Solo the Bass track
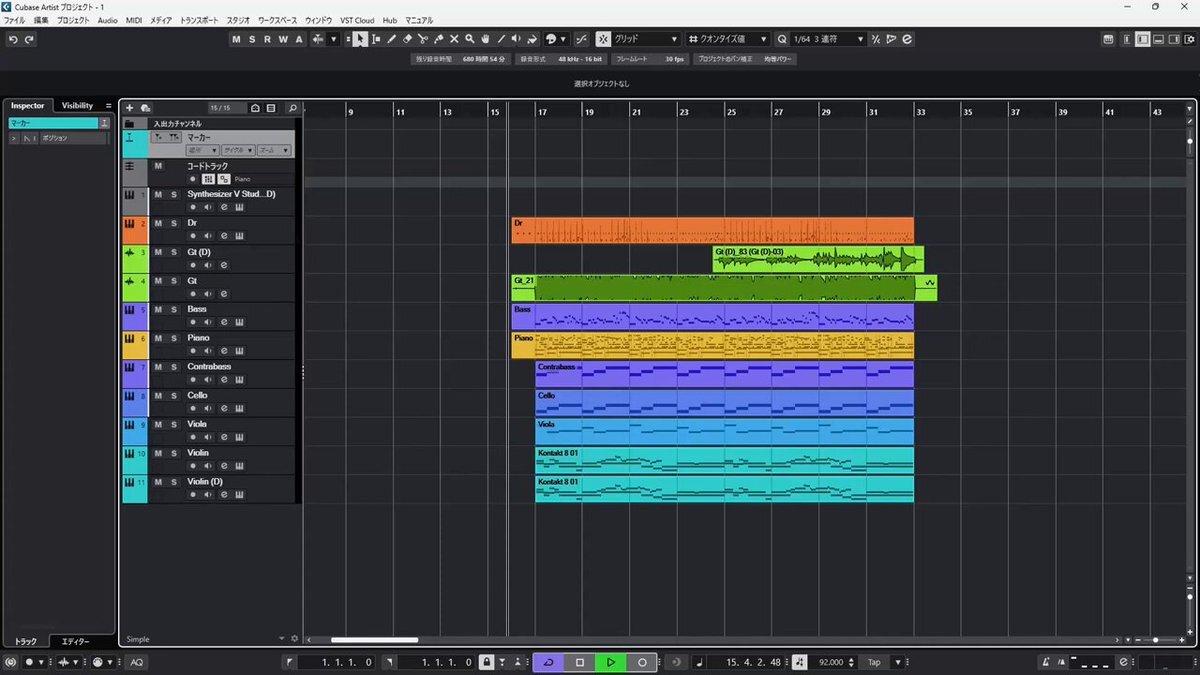This screenshot has width=1200, height=675. click(x=173, y=309)
